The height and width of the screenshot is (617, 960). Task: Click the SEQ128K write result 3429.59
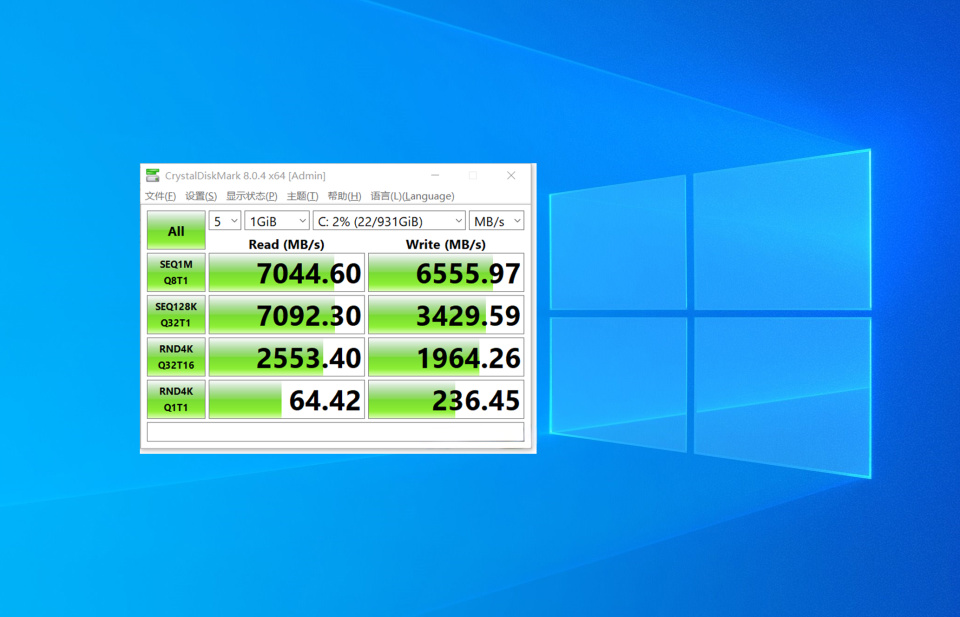pos(446,315)
